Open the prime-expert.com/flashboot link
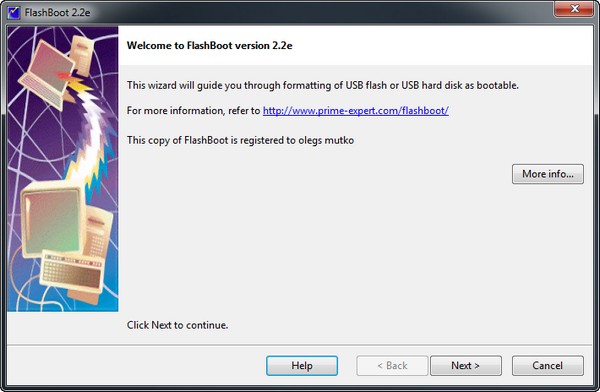The image size is (600, 392). tap(355, 111)
